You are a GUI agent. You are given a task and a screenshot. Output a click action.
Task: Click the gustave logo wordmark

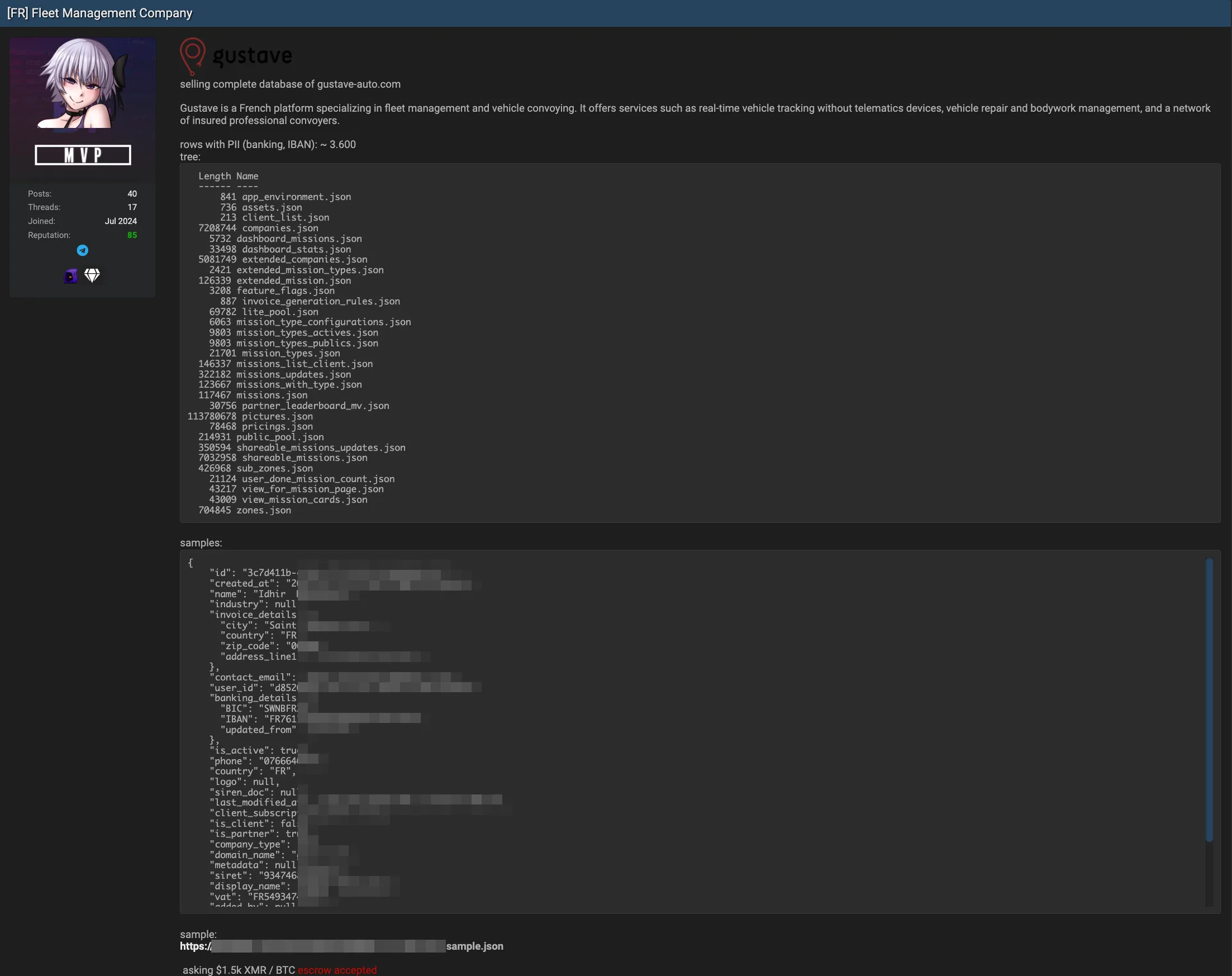pyautogui.click(x=252, y=56)
